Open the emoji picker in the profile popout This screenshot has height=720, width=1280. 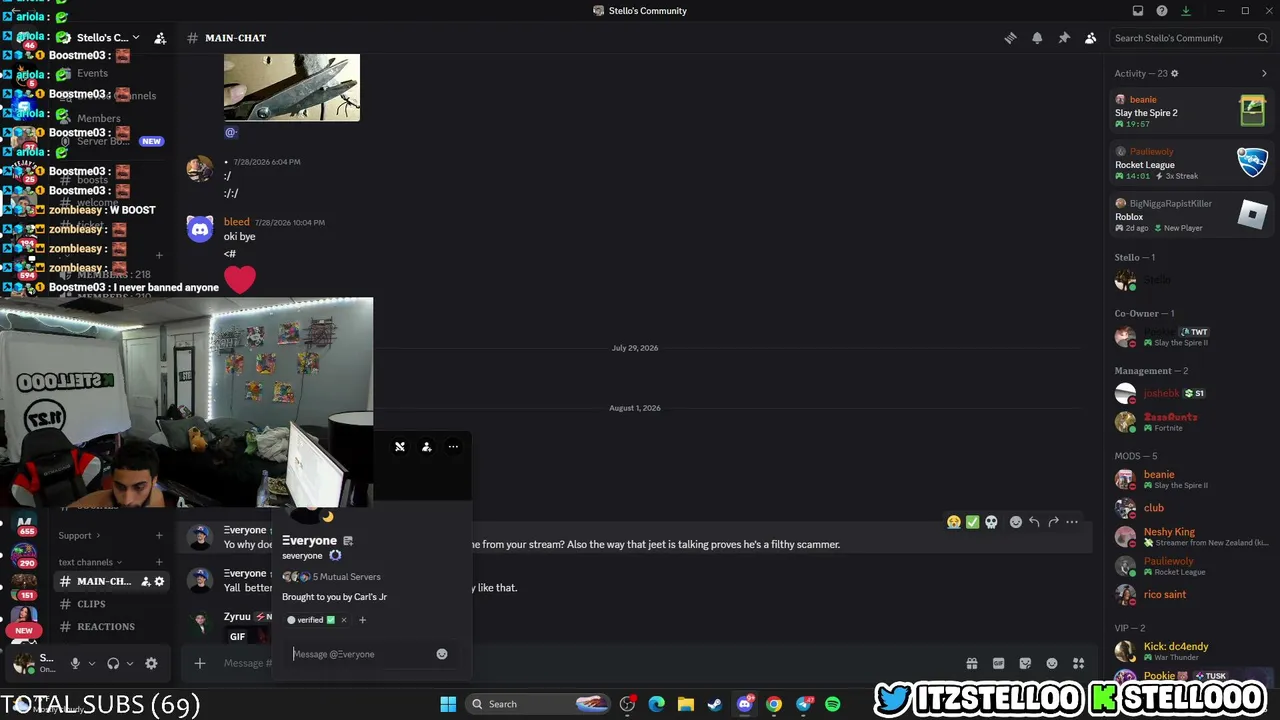click(441, 654)
